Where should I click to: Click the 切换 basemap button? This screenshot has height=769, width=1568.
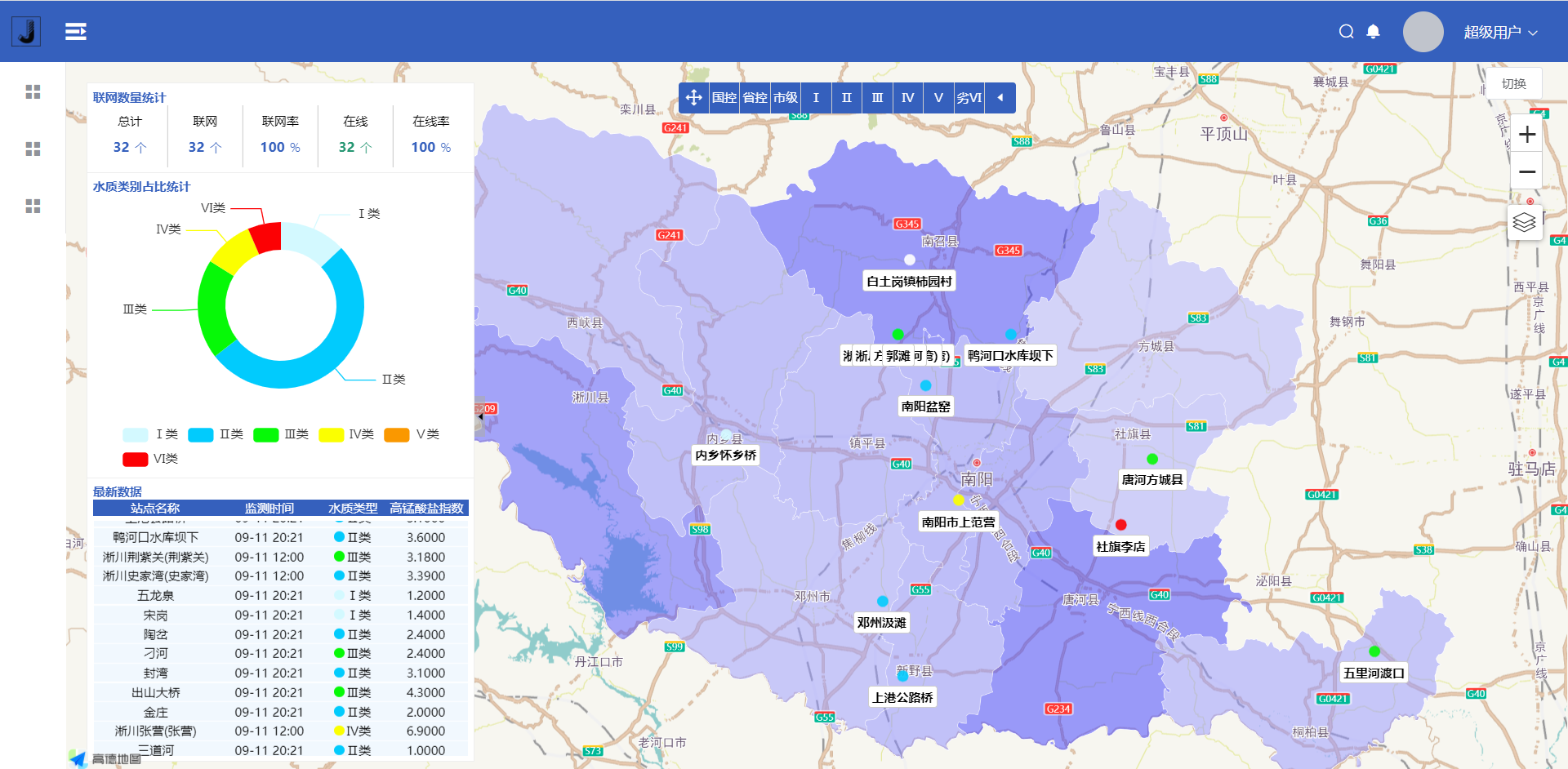click(x=1513, y=82)
